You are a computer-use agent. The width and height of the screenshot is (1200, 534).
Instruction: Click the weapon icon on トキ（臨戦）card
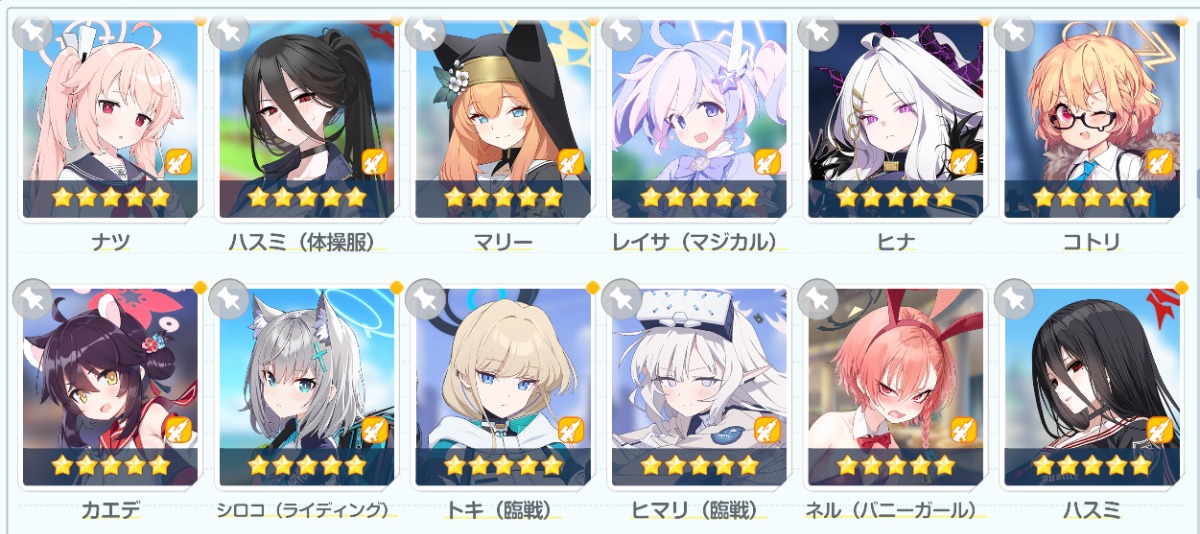coord(570,430)
